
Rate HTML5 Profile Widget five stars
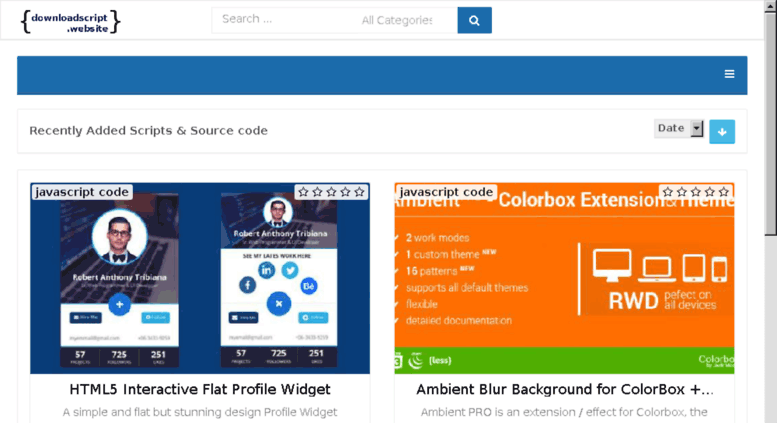coord(359,192)
